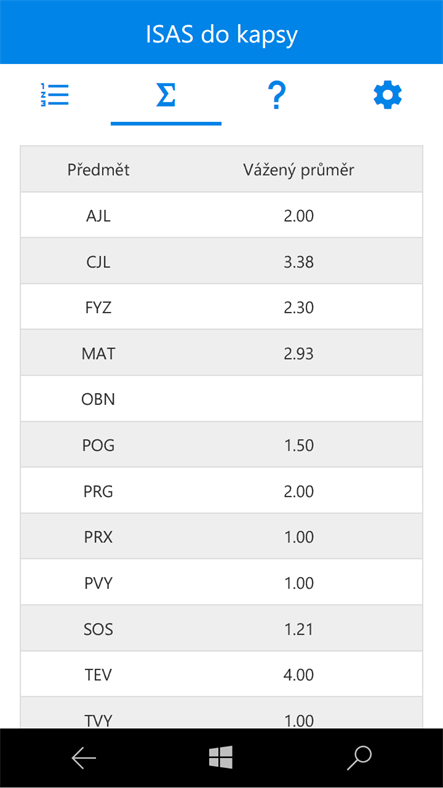
Task: Open the numbered list grades tab
Action: tap(55, 94)
